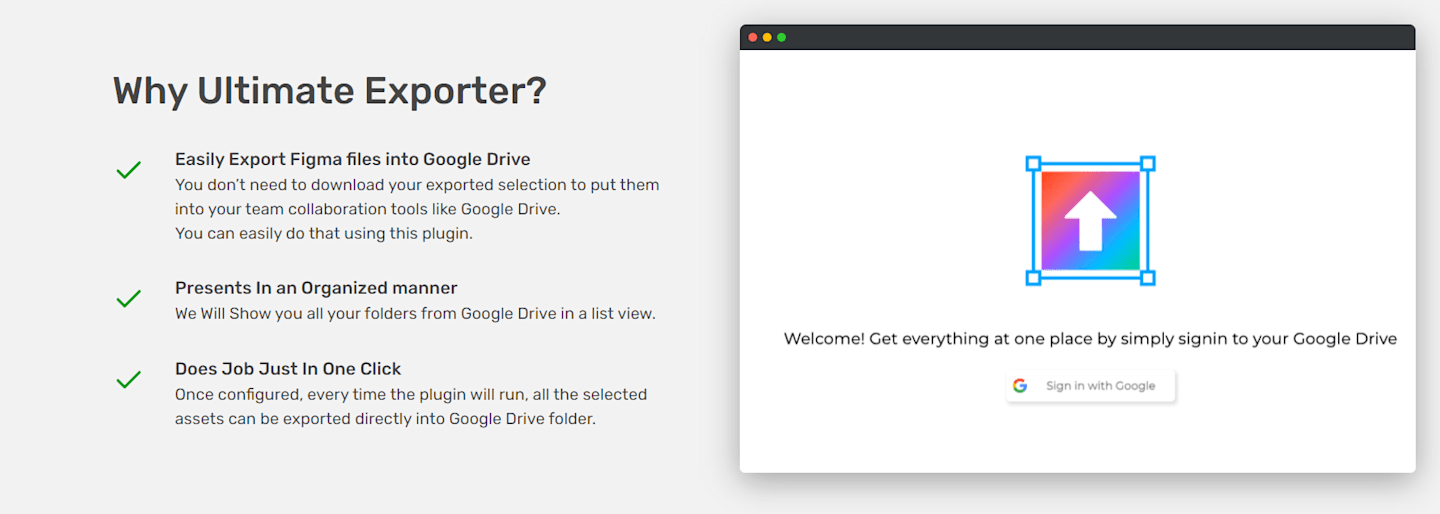Screen dimensions: 1440x514
Task: Click the green checkmark beside Presents In an Organized manner
Action: pyautogui.click(x=128, y=299)
